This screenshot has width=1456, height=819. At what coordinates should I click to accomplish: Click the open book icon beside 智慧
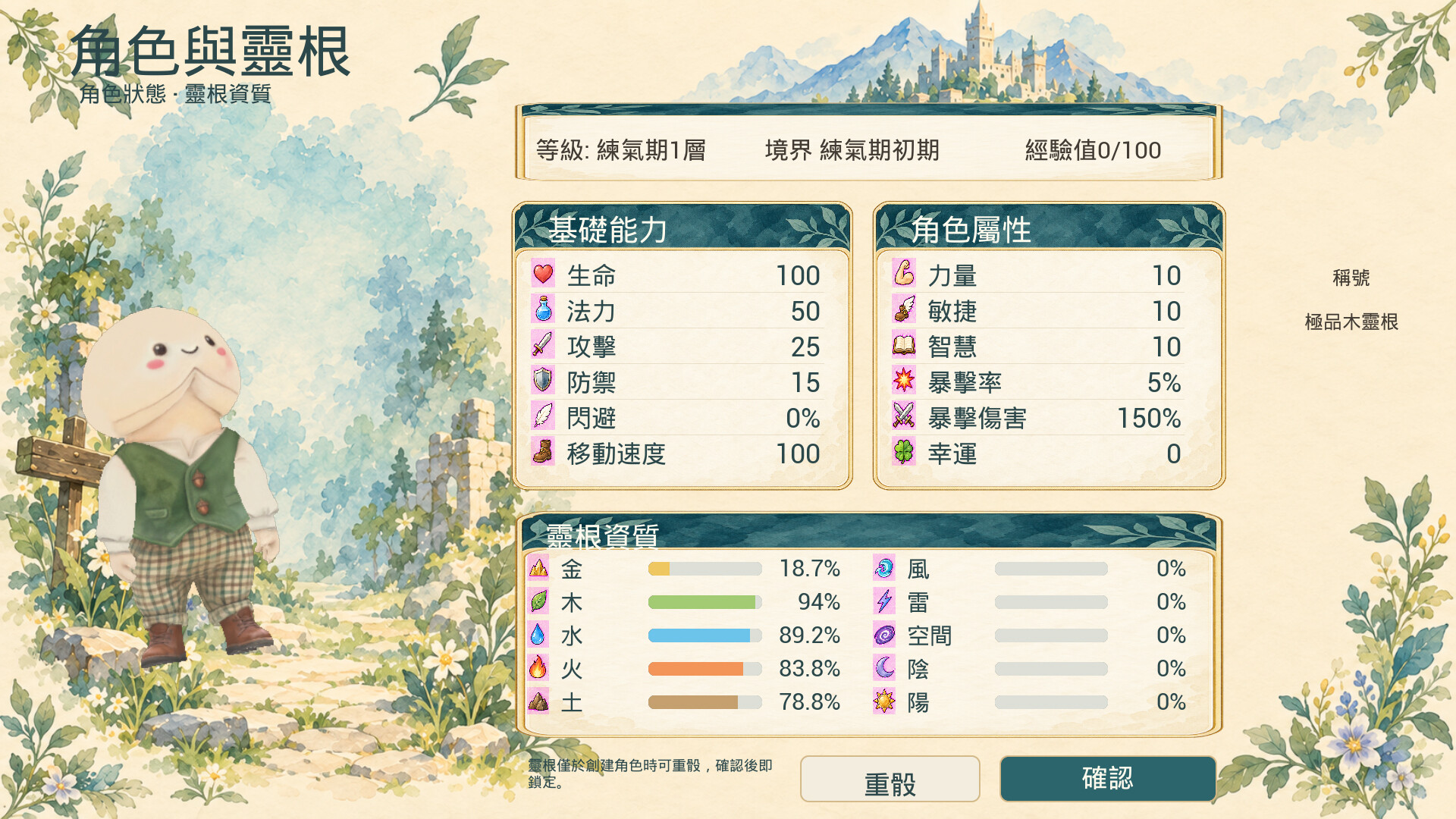tap(904, 345)
